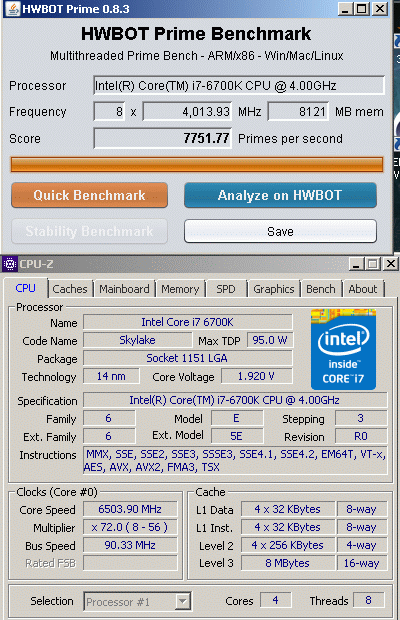Click the Stepping value 3
This screenshot has width=400, height=620.
(361, 418)
